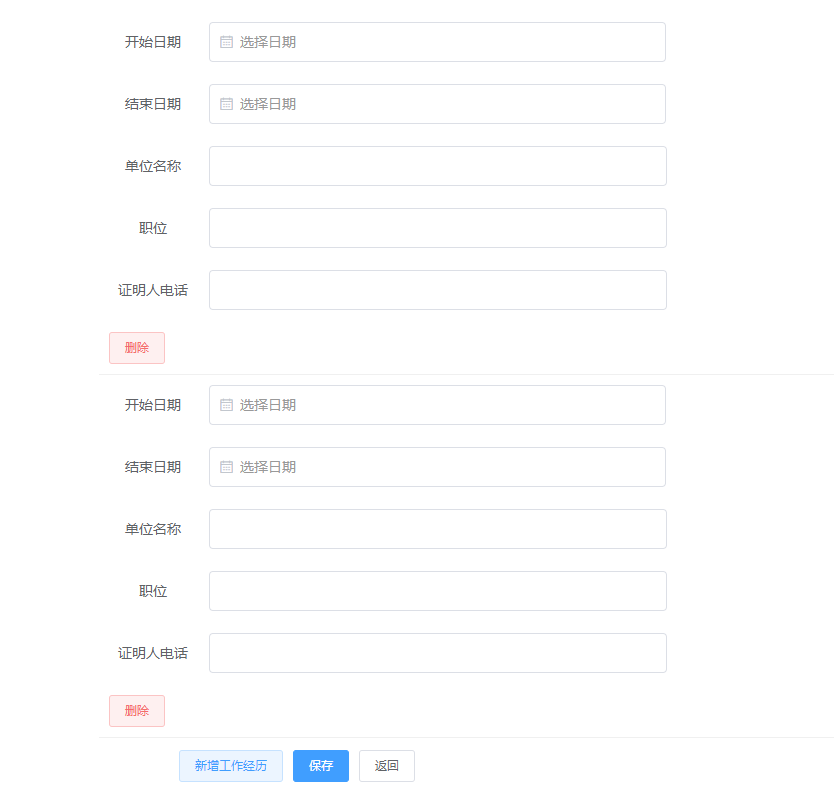Image resolution: width=834 pixels, height=812 pixels.
Task: Click 新增工作经历 to add work experience
Action: pos(231,766)
